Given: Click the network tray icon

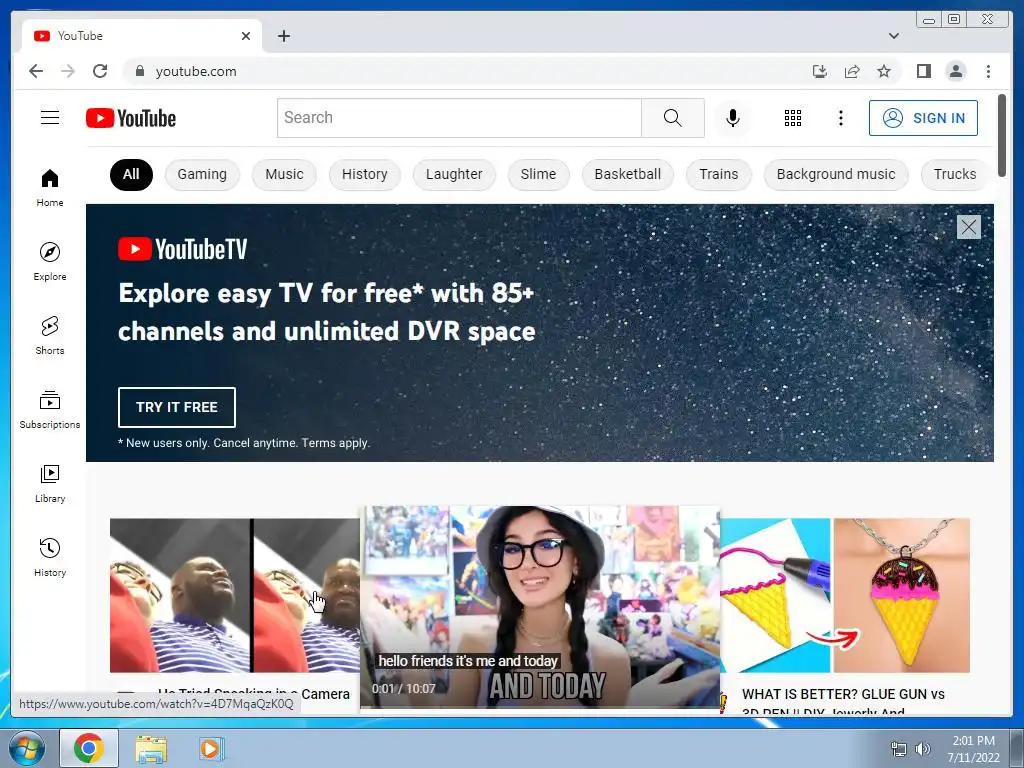Looking at the screenshot, I should pyautogui.click(x=899, y=749).
